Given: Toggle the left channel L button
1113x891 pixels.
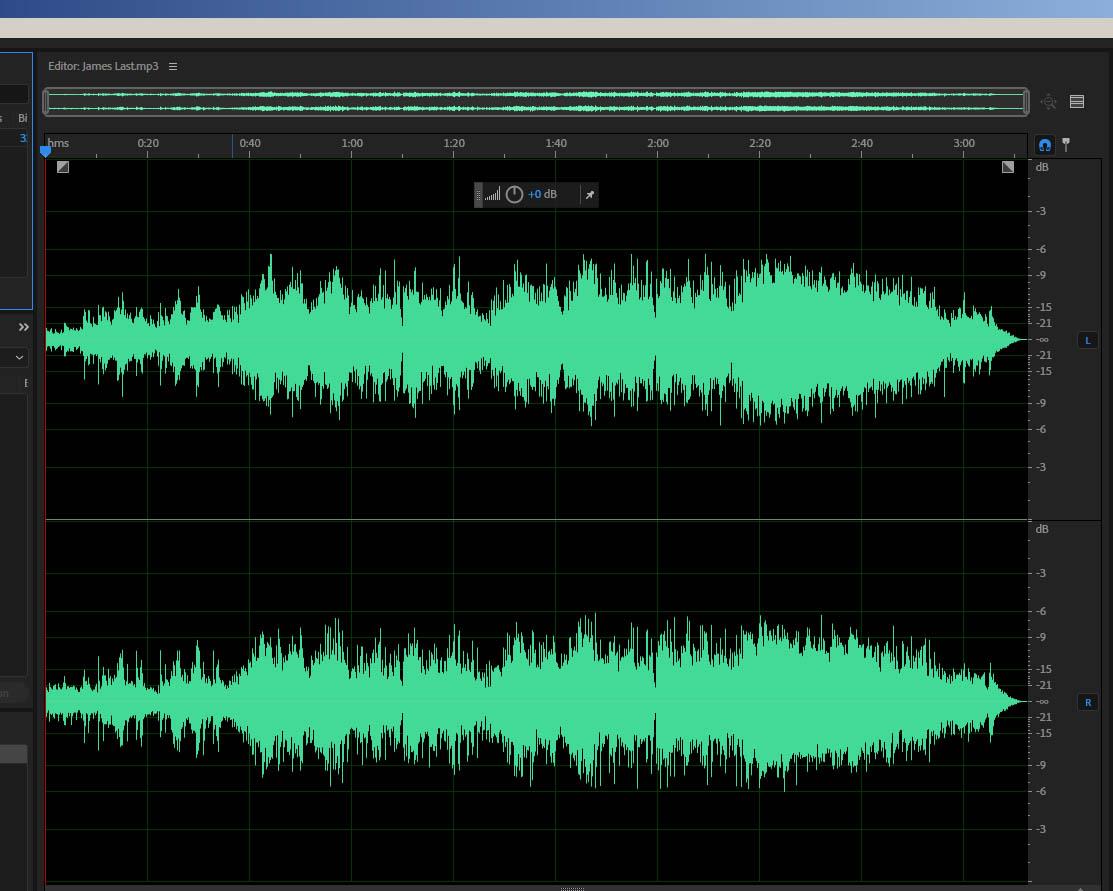Looking at the screenshot, I should click(1087, 340).
